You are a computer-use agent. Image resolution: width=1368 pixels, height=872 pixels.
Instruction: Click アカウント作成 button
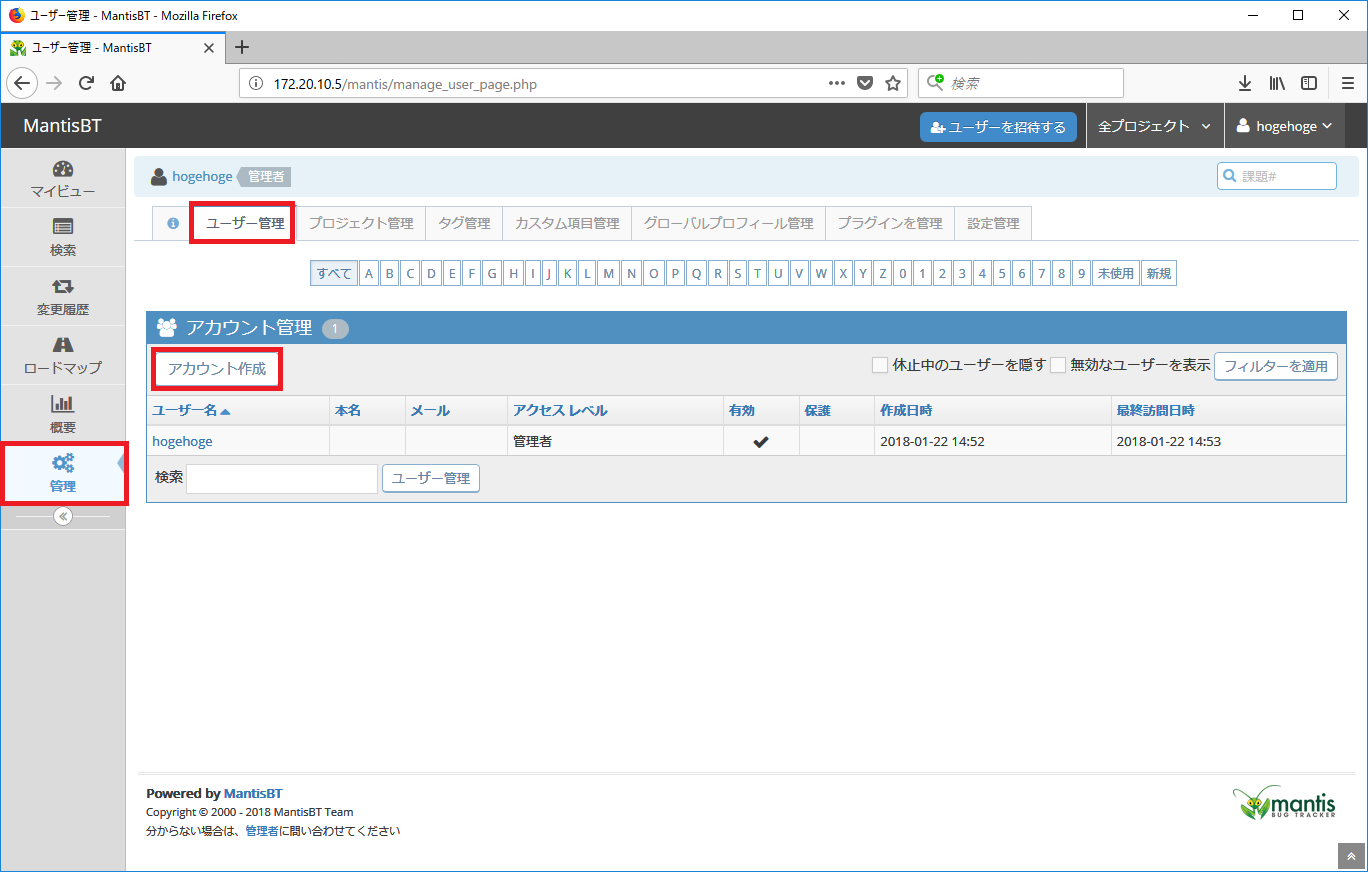[217, 368]
